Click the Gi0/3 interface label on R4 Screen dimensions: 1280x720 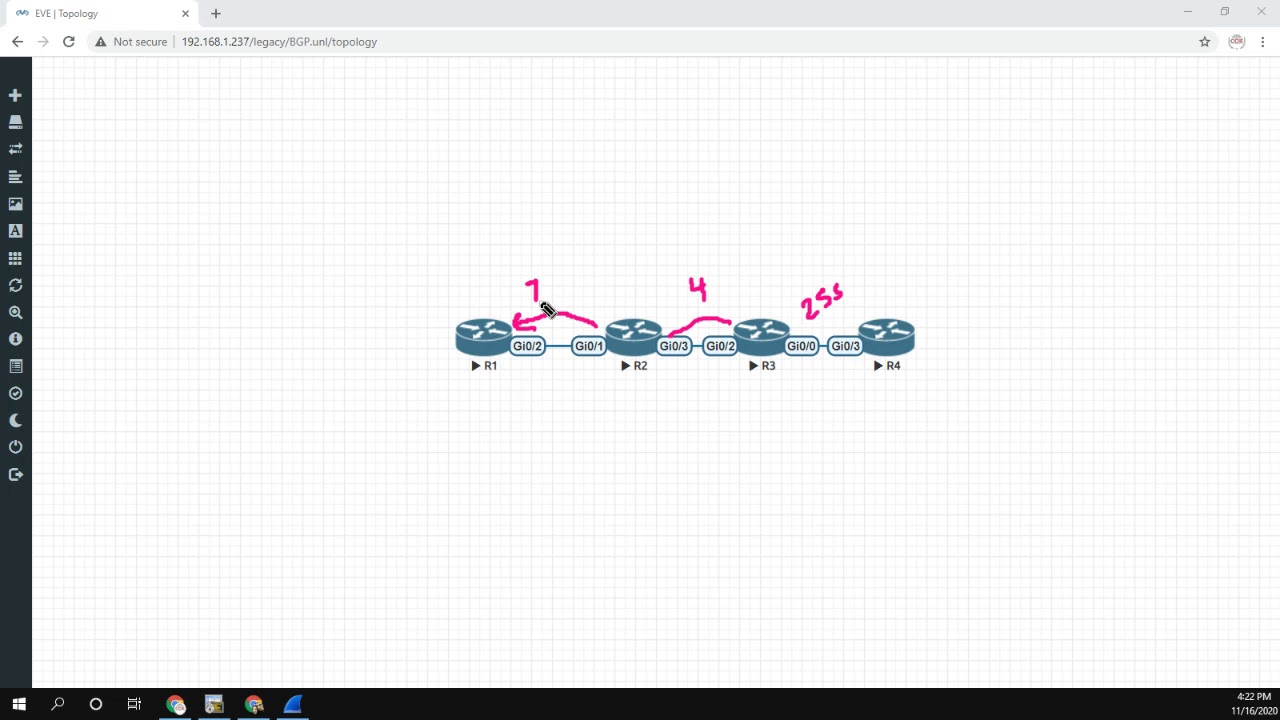(x=846, y=346)
